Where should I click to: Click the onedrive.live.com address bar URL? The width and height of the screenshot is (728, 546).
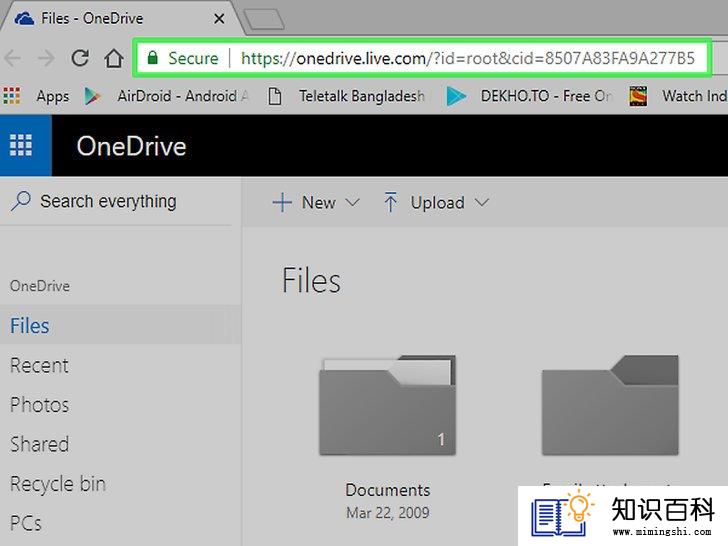468,58
